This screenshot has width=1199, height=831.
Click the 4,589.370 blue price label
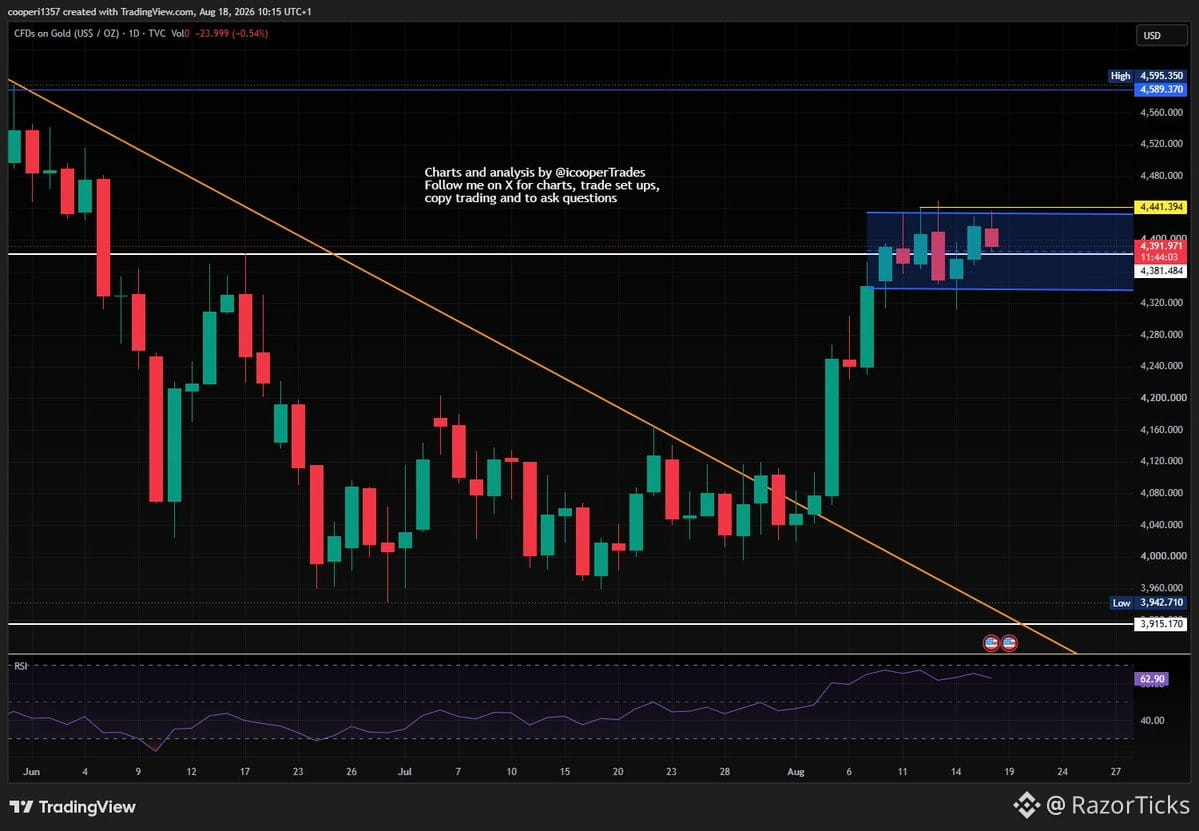tap(1161, 89)
